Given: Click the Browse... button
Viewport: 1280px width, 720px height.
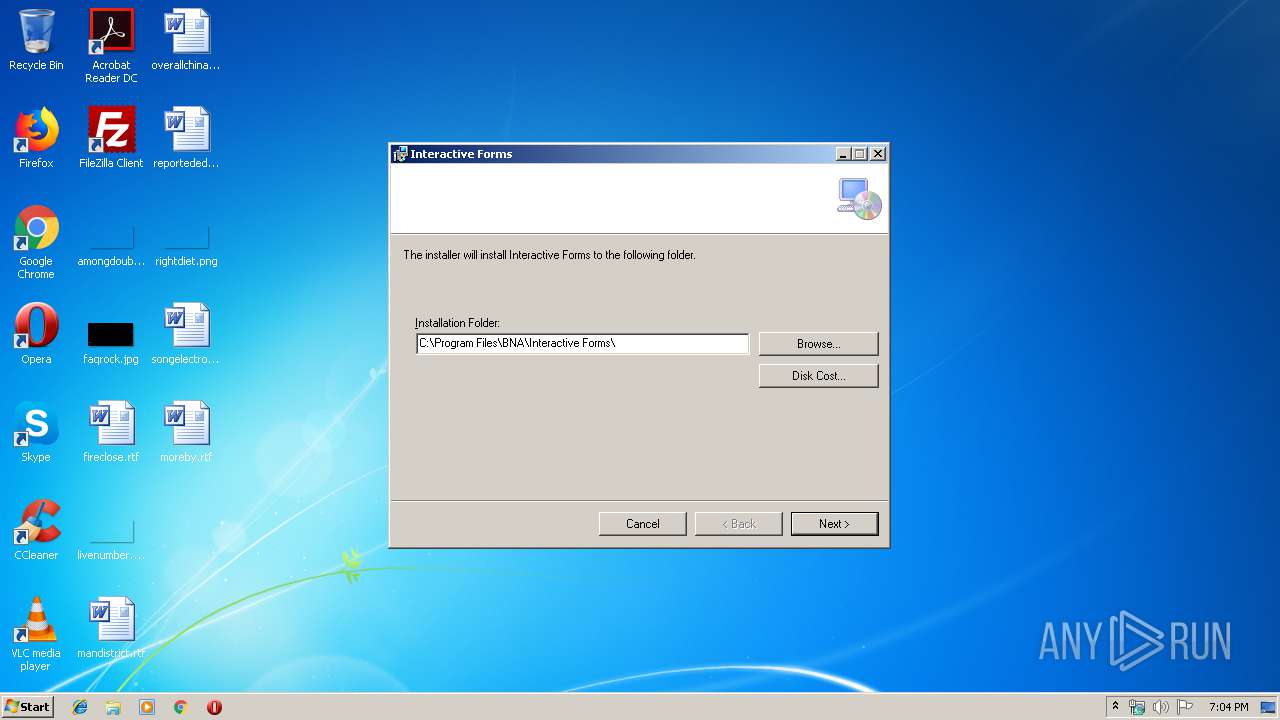Looking at the screenshot, I should click(818, 344).
